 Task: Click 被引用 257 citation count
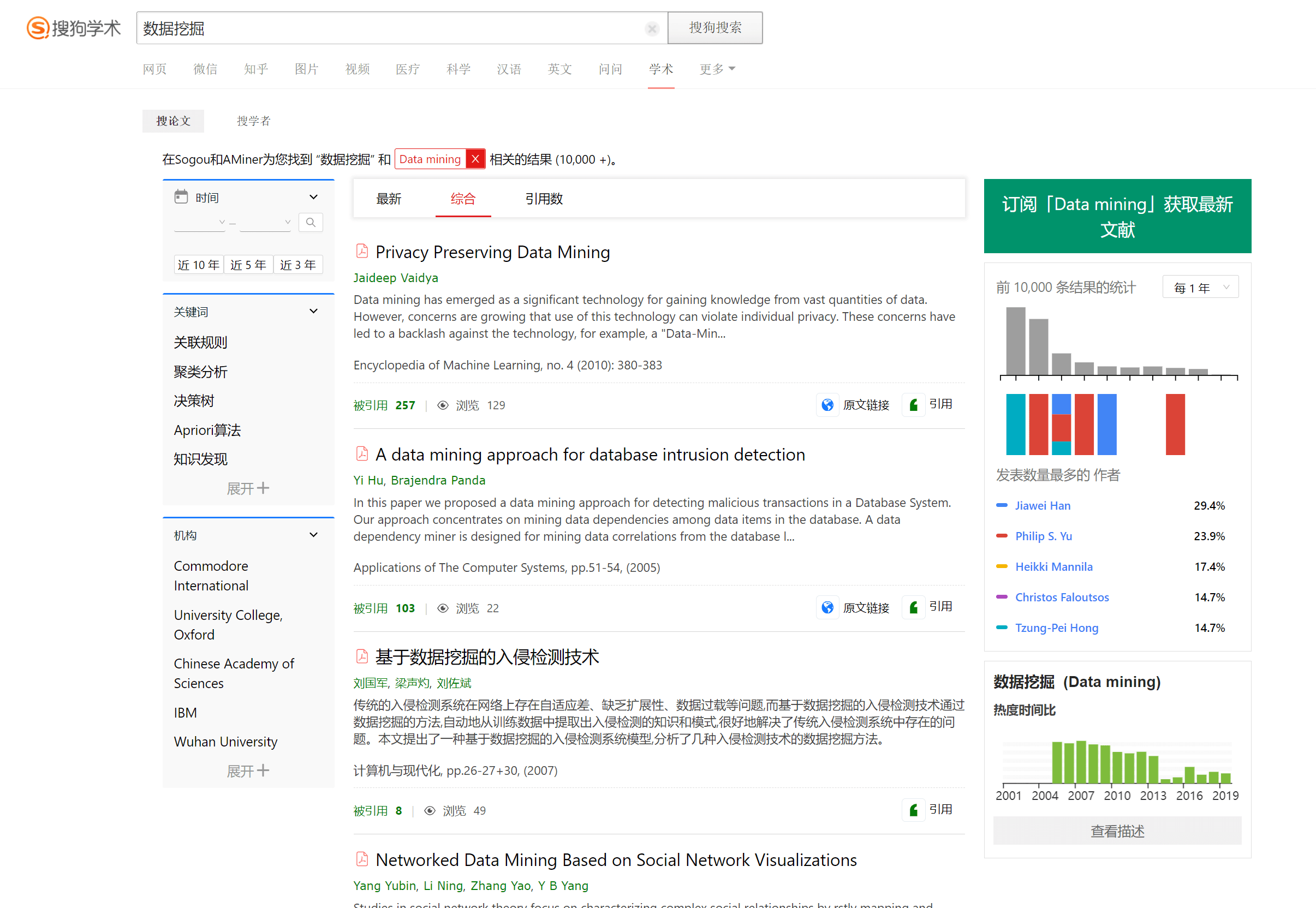point(384,405)
